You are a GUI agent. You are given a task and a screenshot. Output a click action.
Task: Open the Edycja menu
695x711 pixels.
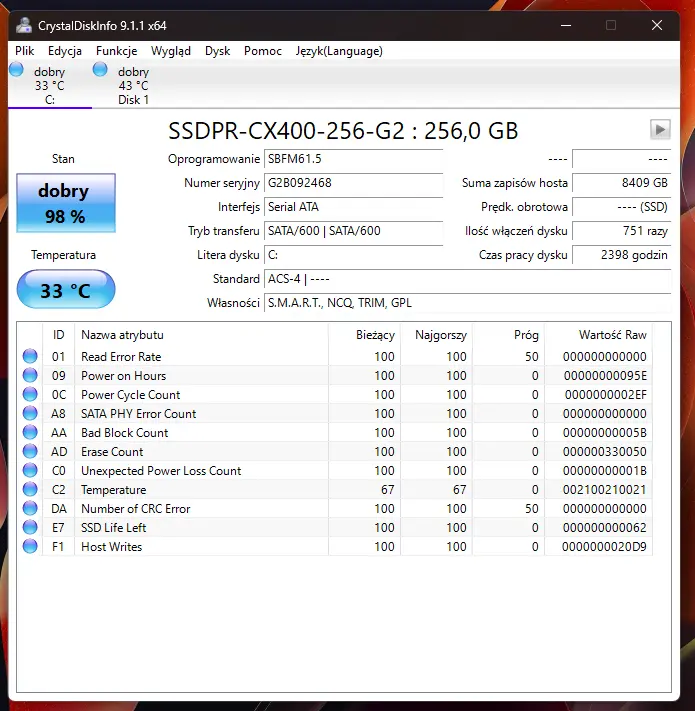click(x=65, y=51)
